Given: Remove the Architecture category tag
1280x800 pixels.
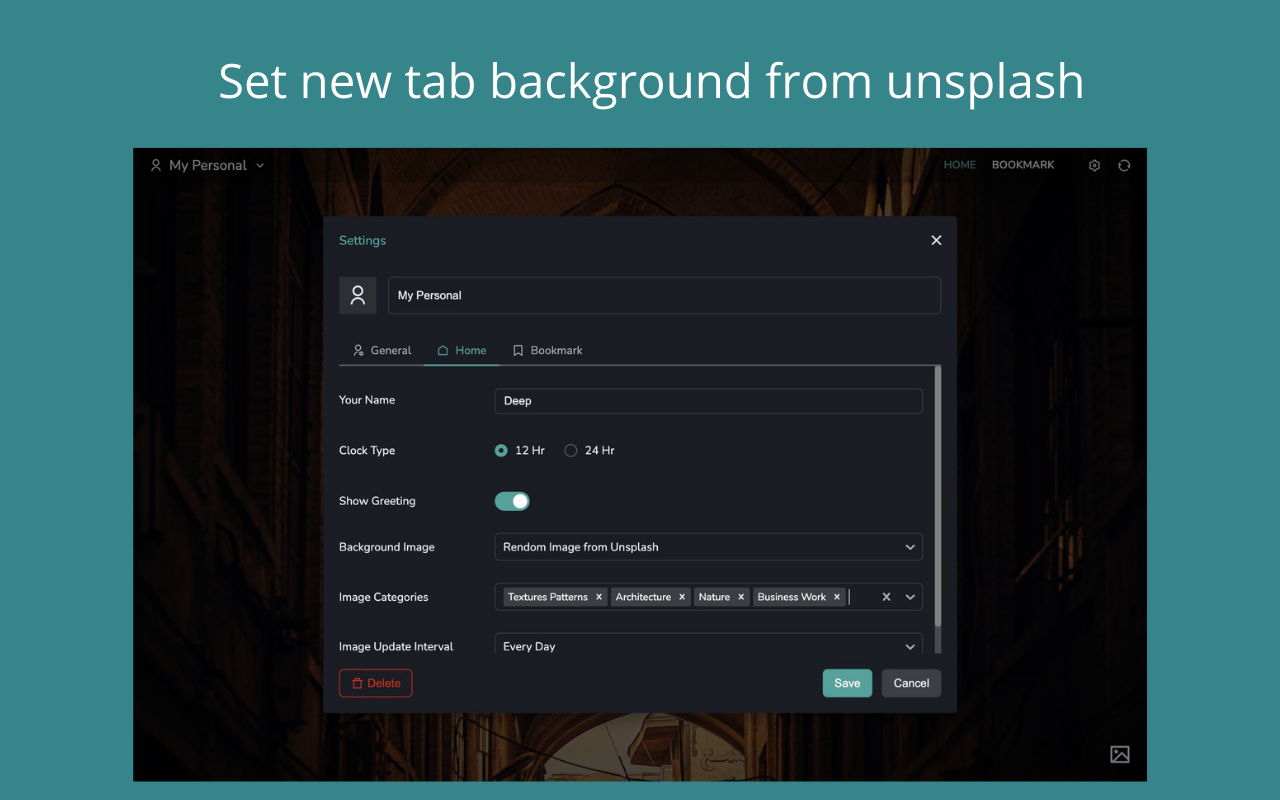Looking at the screenshot, I should (x=681, y=596).
